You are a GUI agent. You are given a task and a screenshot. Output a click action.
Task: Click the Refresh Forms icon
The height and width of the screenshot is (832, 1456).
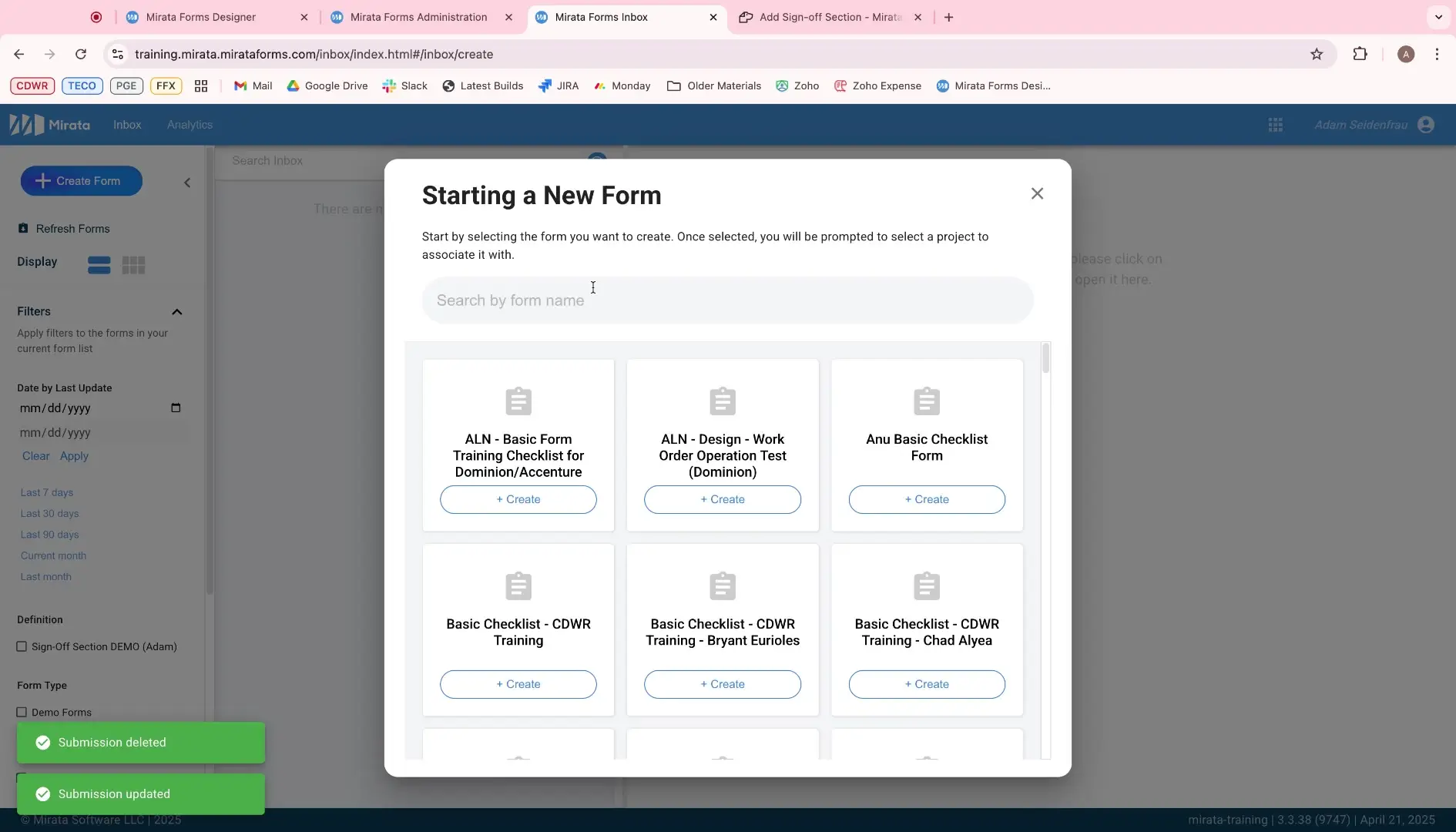pos(22,229)
